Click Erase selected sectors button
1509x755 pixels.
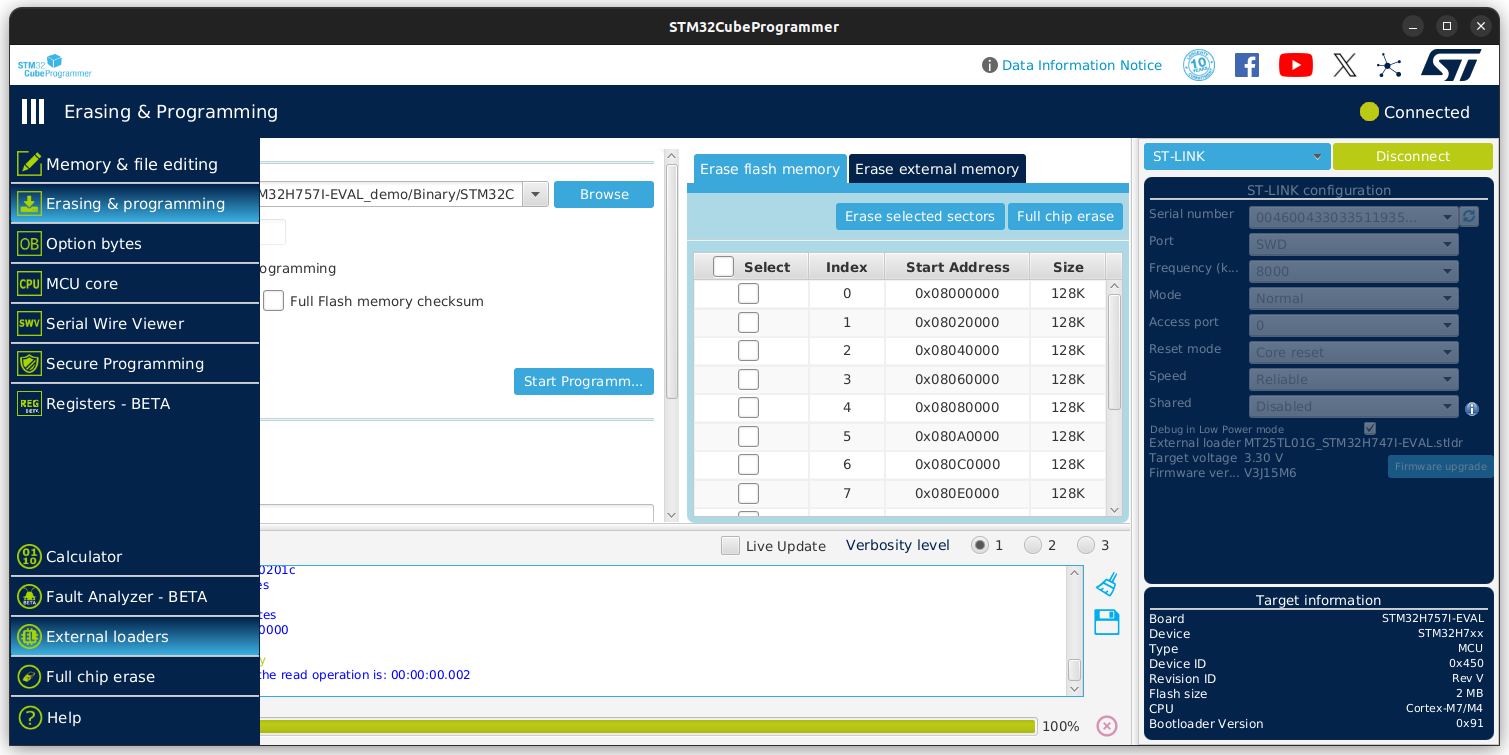(x=920, y=216)
